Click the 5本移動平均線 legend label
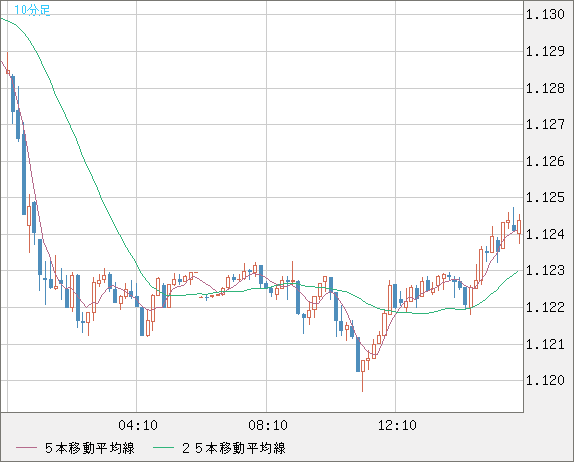The height and width of the screenshot is (462, 574). tap(90, 448)
